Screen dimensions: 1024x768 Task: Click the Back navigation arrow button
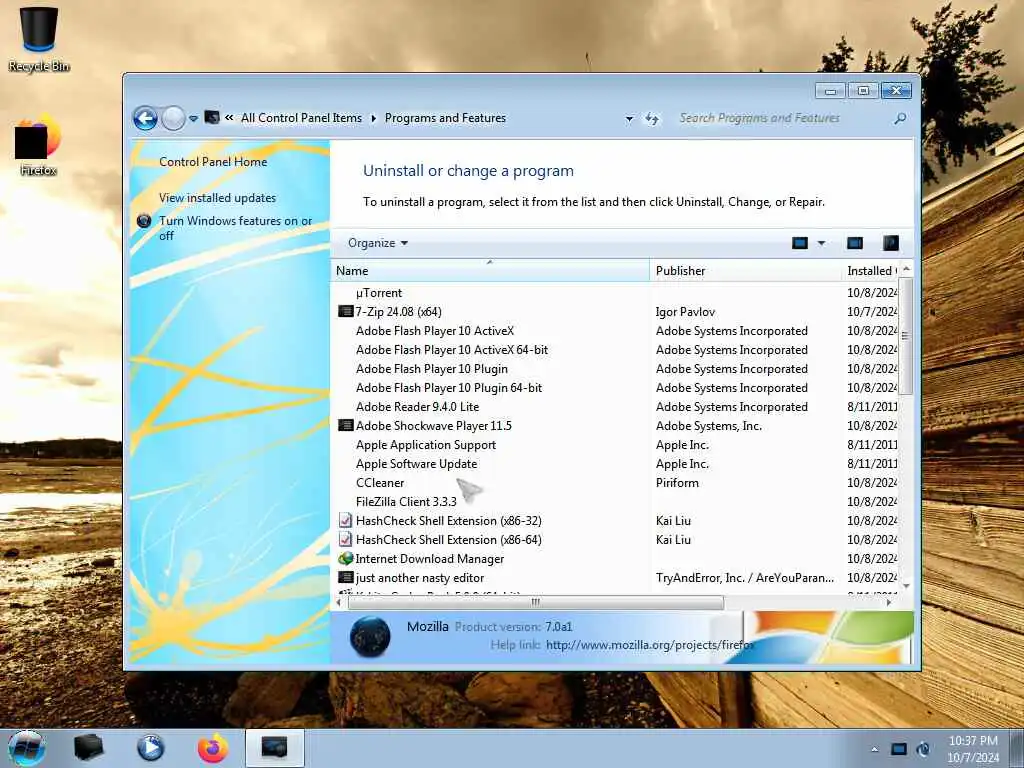[x=145, y=118]
